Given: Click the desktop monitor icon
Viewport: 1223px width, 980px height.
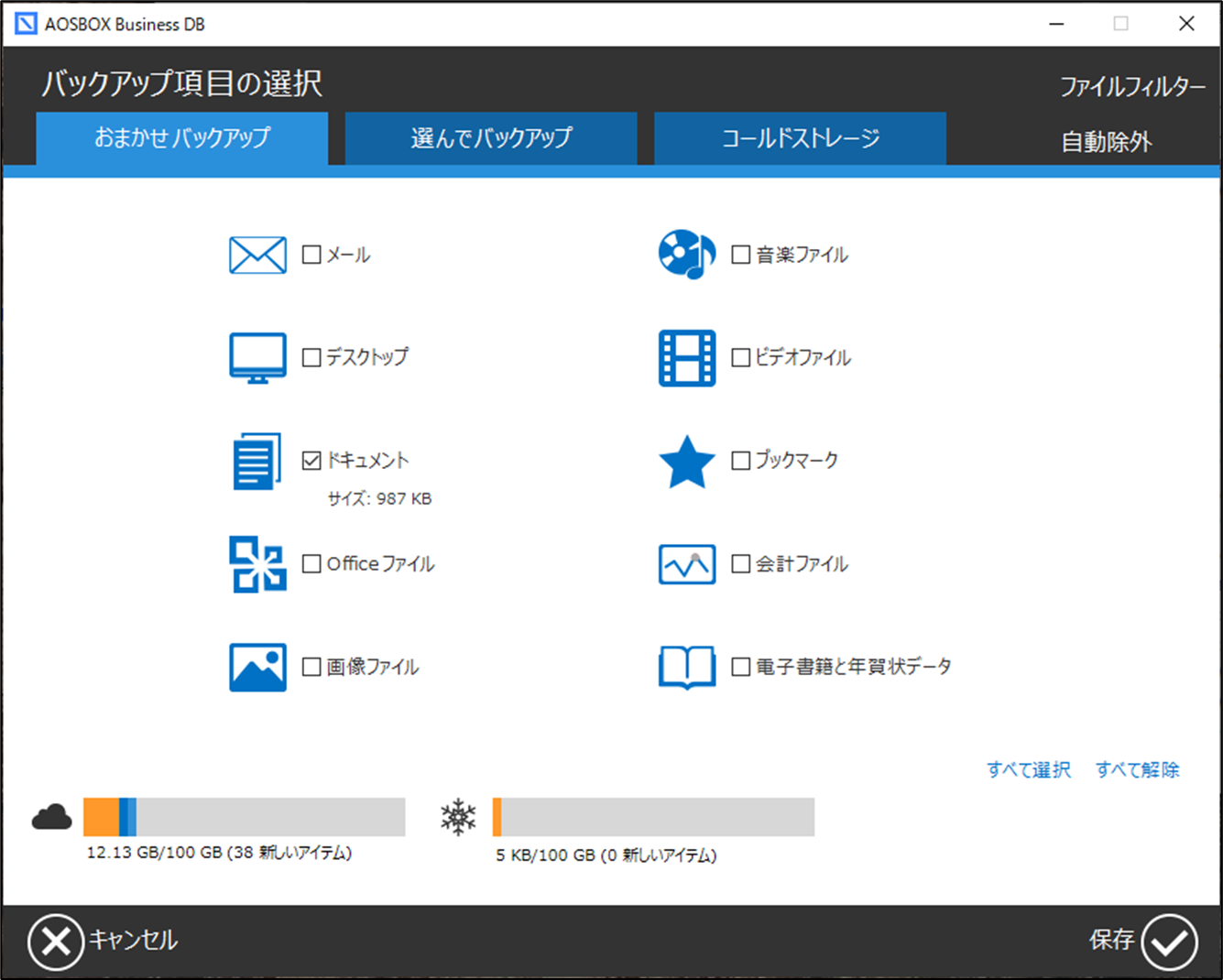Looking at the screenshot, I should pyautogui.click(x=257, y=358).
